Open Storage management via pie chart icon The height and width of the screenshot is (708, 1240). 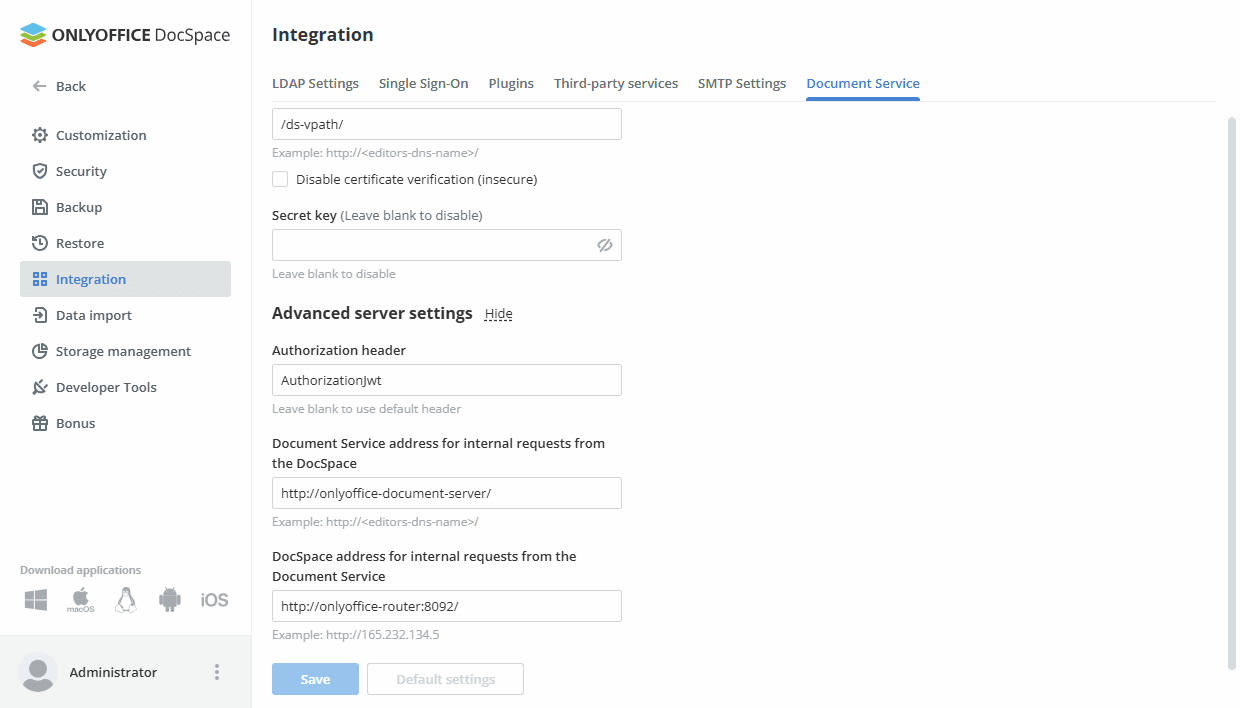pos(38,351)
